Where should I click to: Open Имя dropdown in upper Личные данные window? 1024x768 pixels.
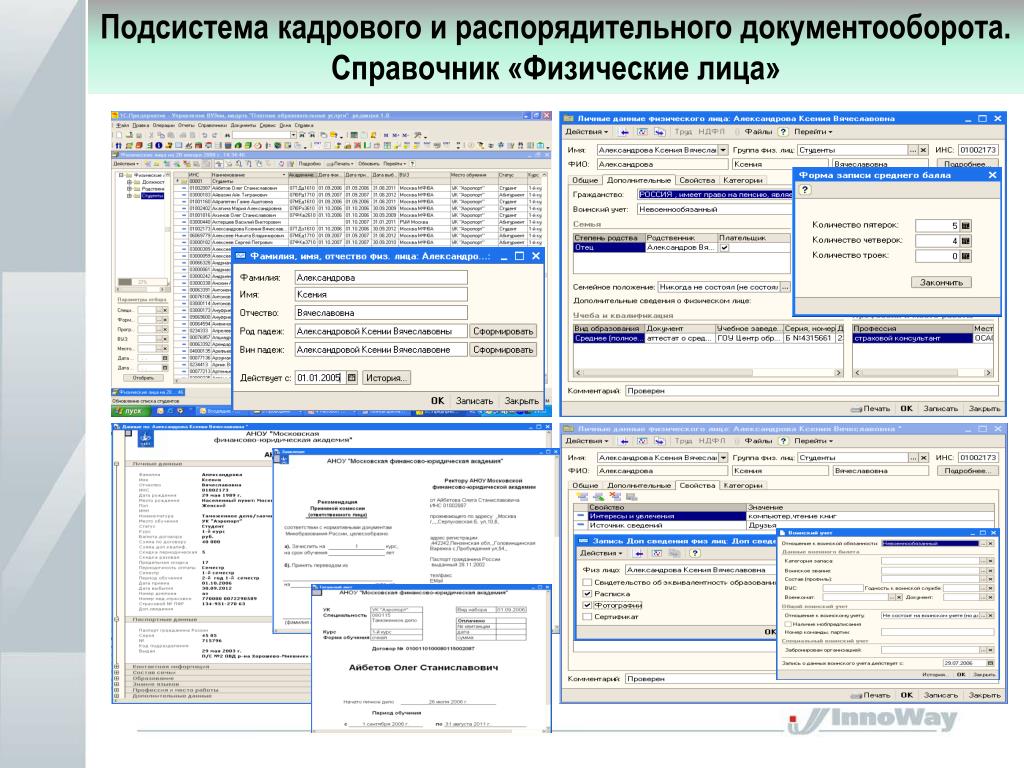pyautogui.click(x=723, y=150)
